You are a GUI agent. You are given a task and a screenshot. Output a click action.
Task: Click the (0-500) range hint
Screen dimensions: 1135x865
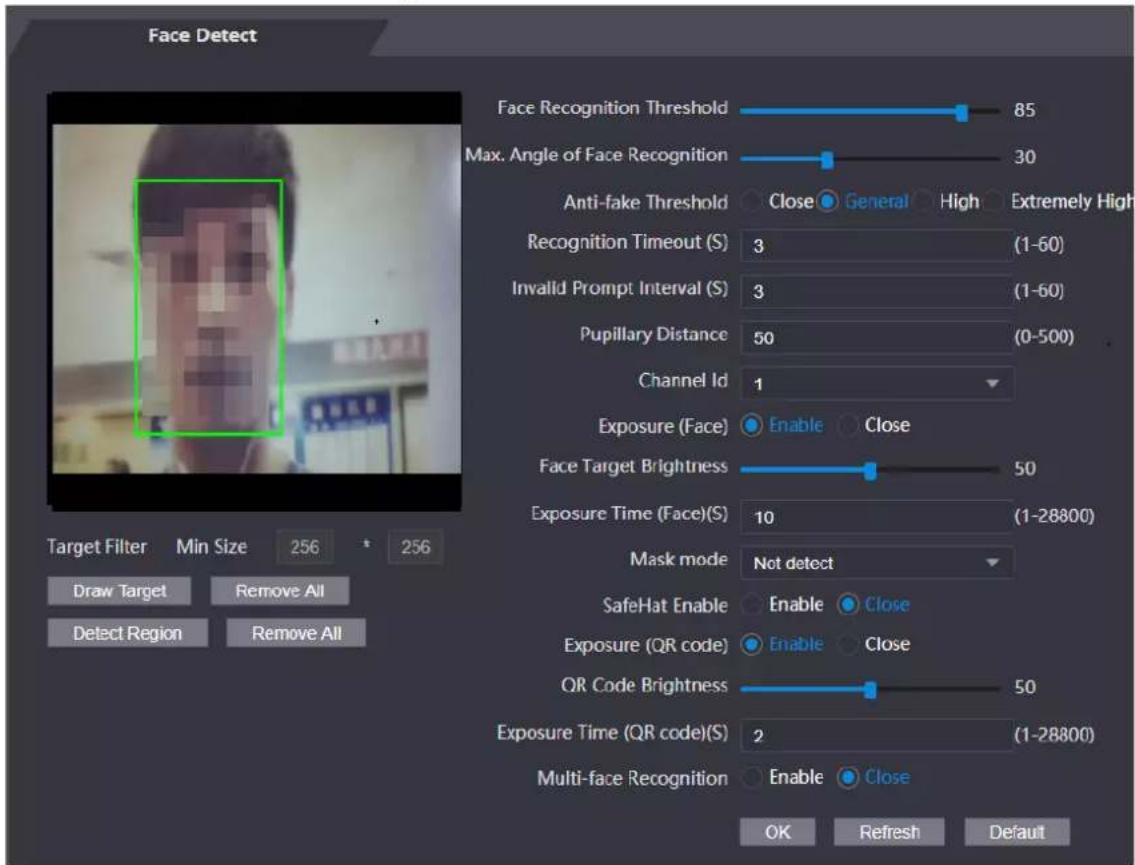tap(1043, 336)
